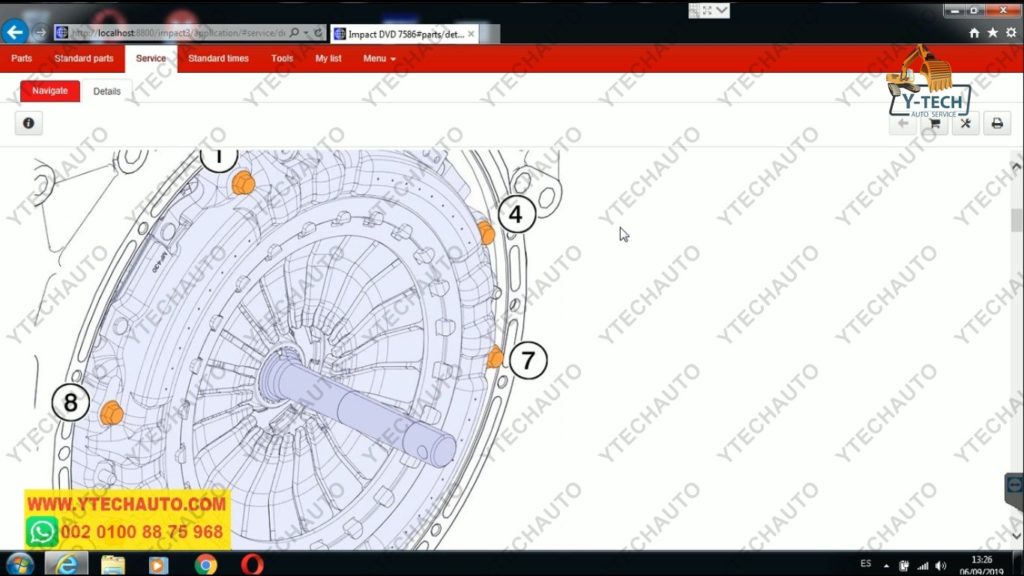The height and width of the screenshot is (576, 1024).
Task: Show hidden tray icons arrow
Action: point(886,566)
